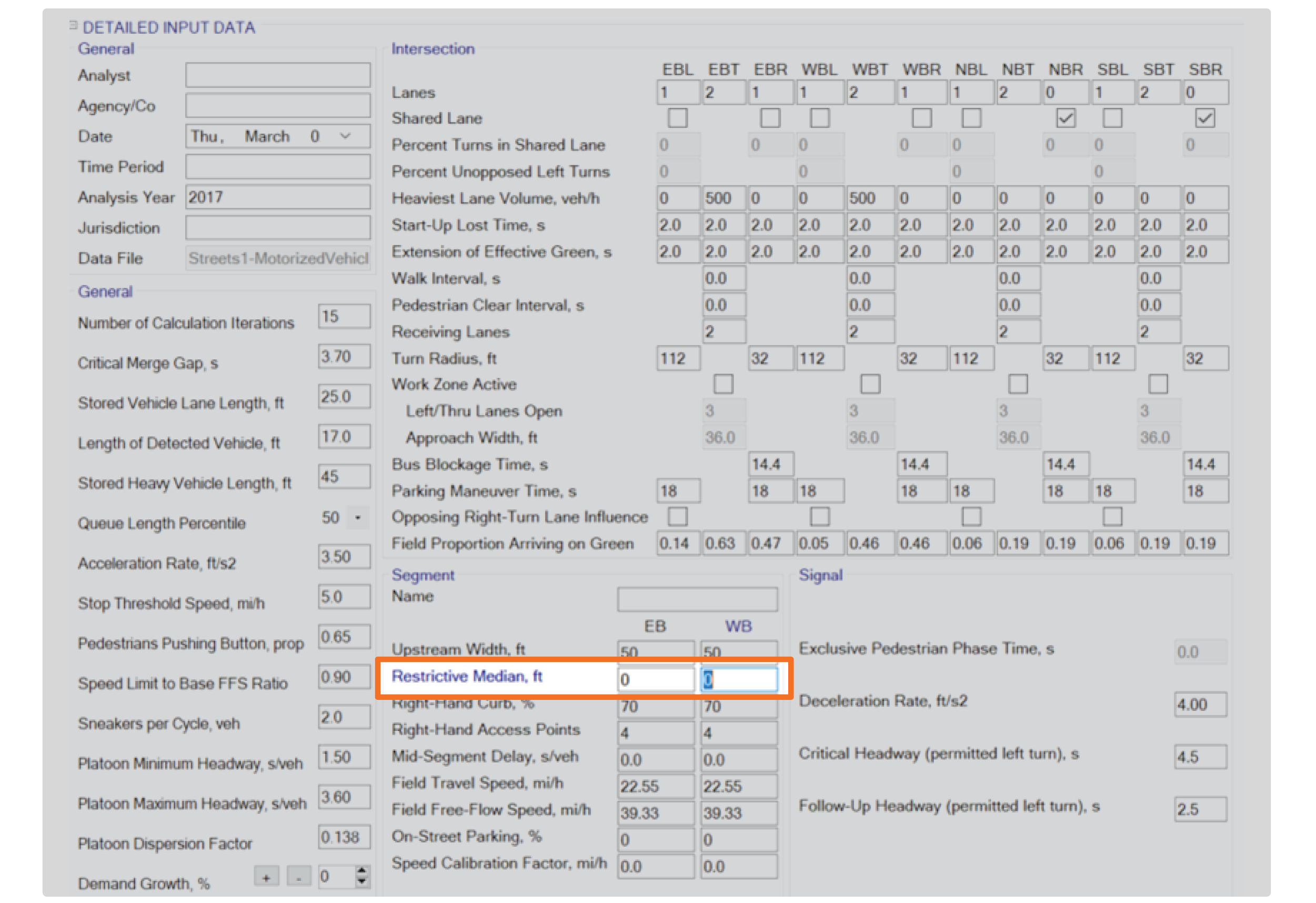Toggle the WBR Shared Lane checkbox
The image size is (1316, 903).
click(x=921, y=118)
